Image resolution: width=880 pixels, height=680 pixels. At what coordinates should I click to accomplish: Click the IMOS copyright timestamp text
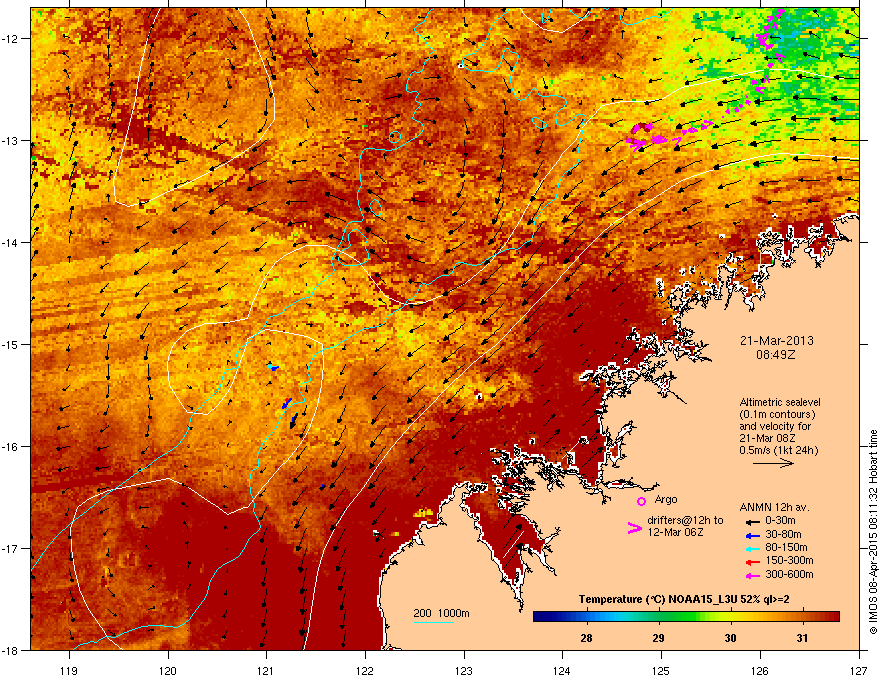coord(873,532)
